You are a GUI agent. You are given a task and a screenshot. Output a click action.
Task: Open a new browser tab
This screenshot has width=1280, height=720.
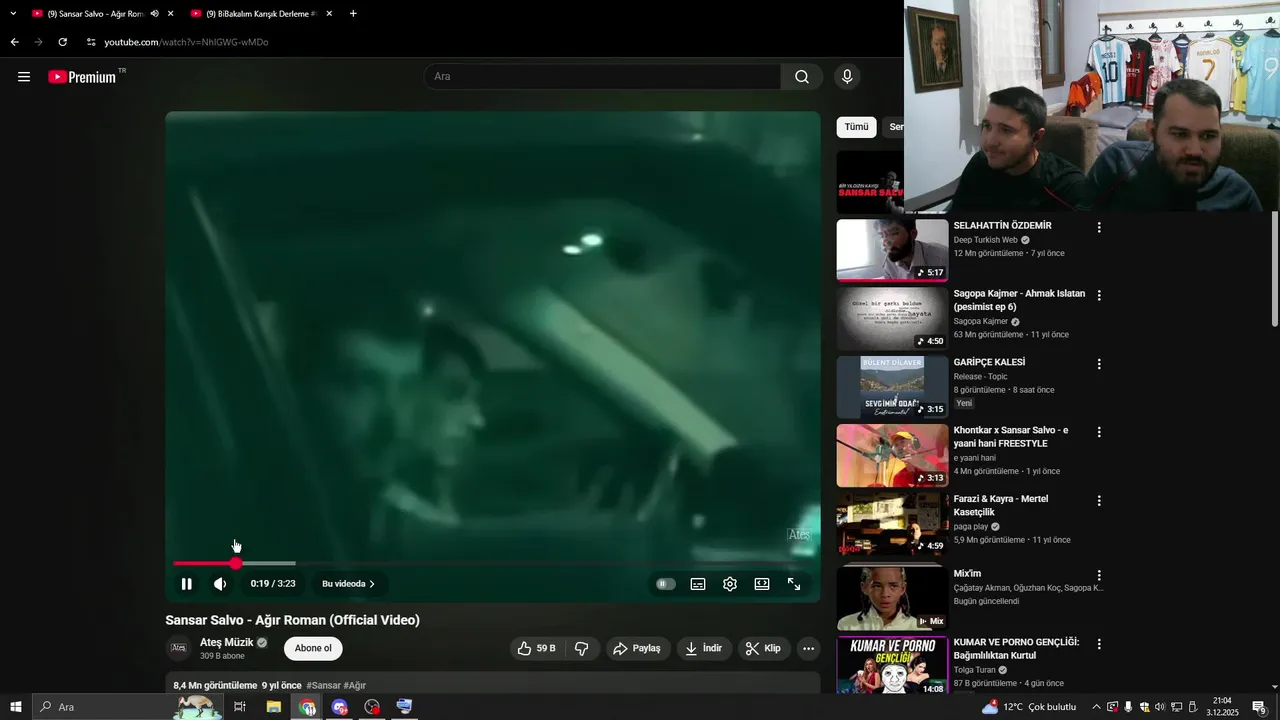(353, 14)
